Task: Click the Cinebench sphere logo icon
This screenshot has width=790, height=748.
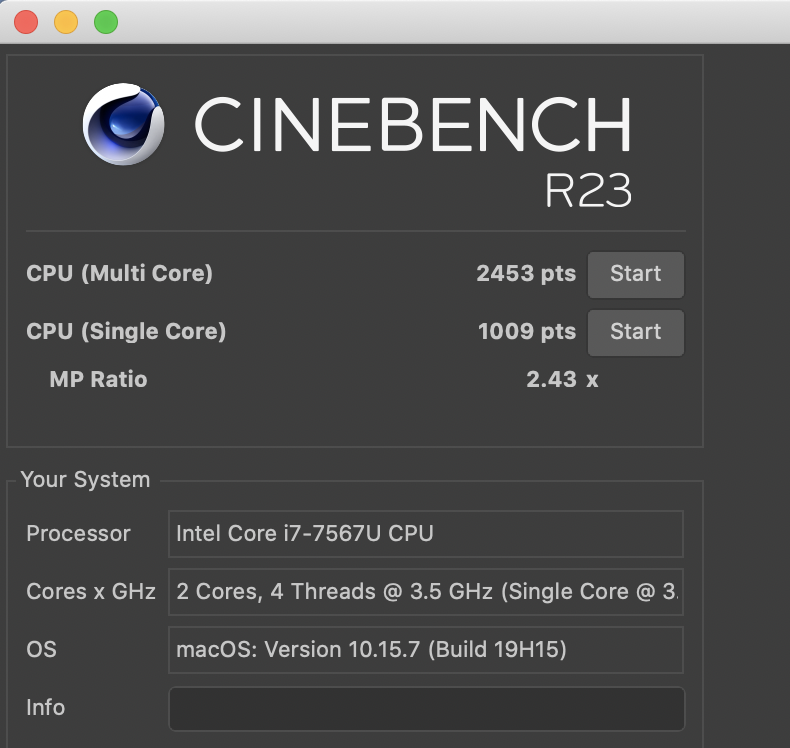Action: pos(123,124)
